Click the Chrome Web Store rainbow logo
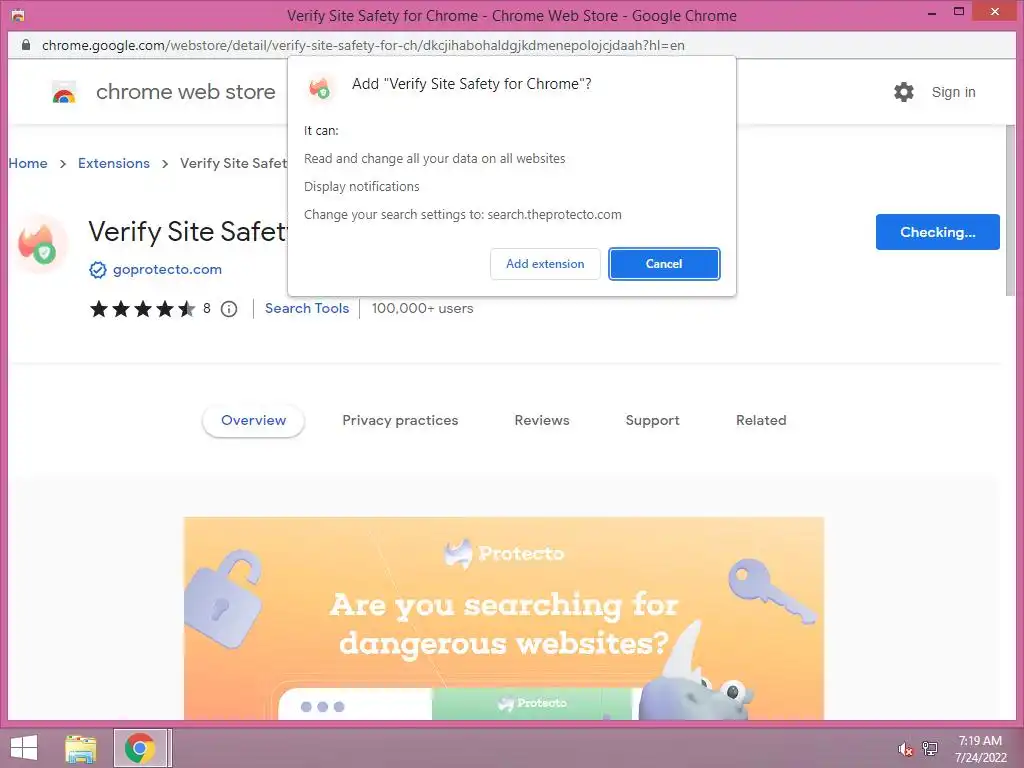 [x=64, y=93]
